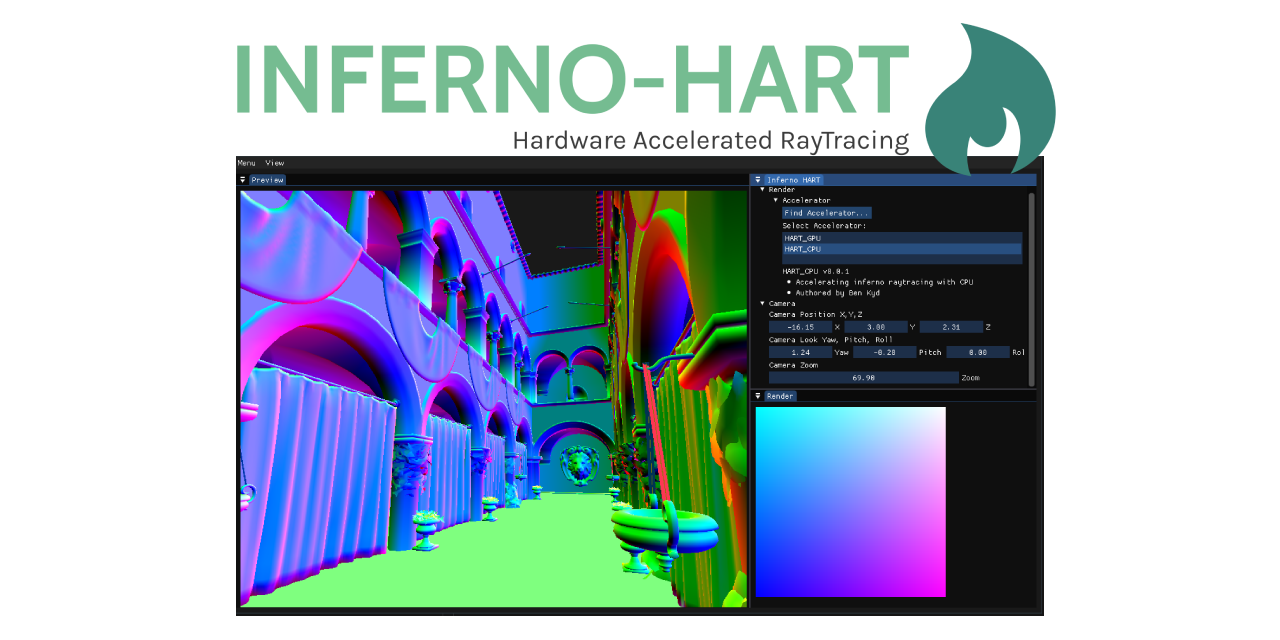Click the Camera Position X input field
The width and height of the screenshot is (1280, 640).
point(800,327)
